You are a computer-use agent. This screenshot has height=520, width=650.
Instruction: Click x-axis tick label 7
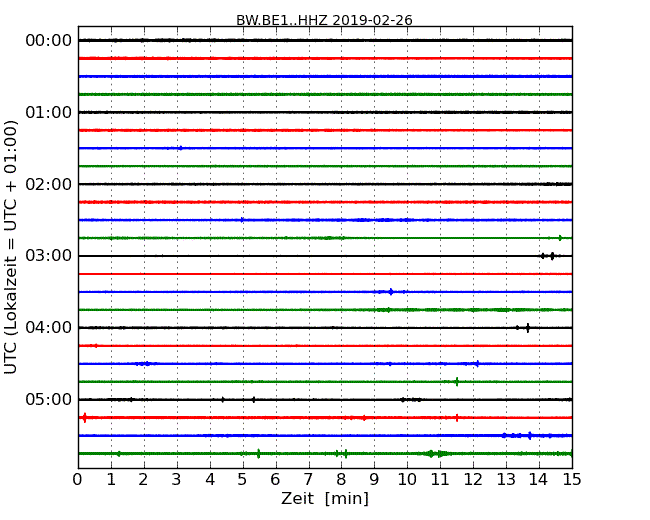(x=308, y=480)
